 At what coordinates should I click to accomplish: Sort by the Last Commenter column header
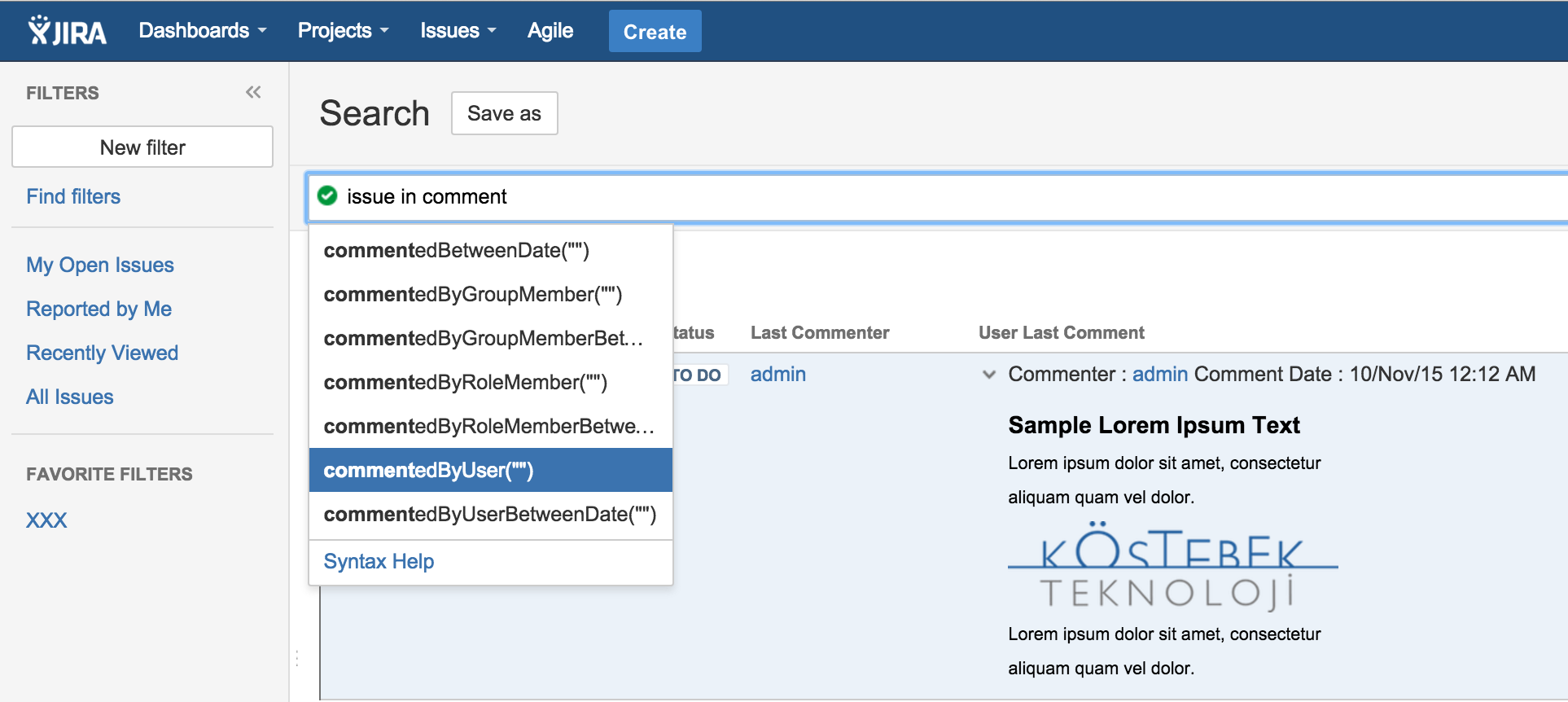pos(820,332)
